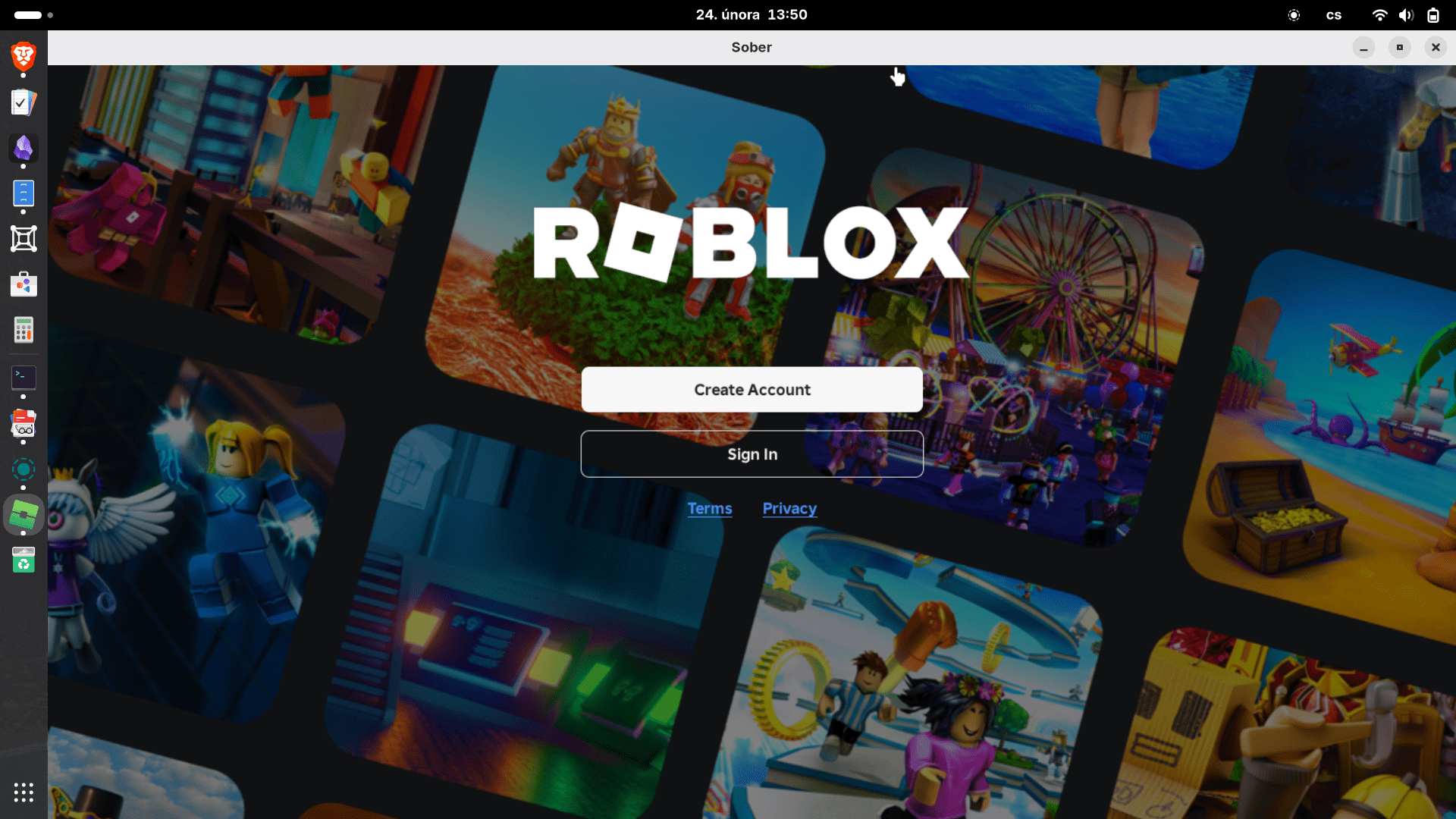The height and width of the screenshot is (819, 1456).
Task: Open the document viewer with glasses icon
Action: coord(24,423)
